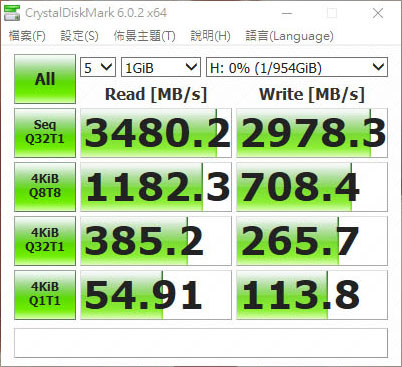Click the 4KiB Q8T8 read result 1182.3
This screenshot has height=367, width=402.
[x=156, y=187]
